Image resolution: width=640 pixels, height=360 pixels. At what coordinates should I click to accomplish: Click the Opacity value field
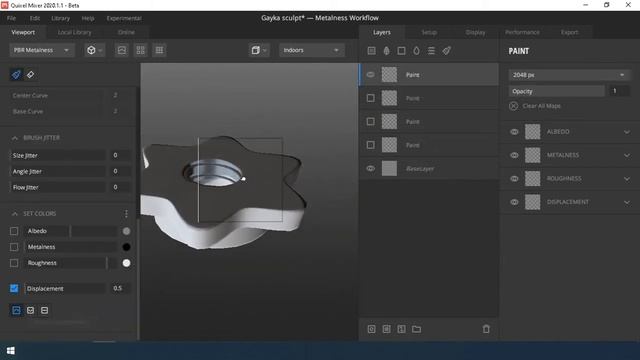coord(619,91)
